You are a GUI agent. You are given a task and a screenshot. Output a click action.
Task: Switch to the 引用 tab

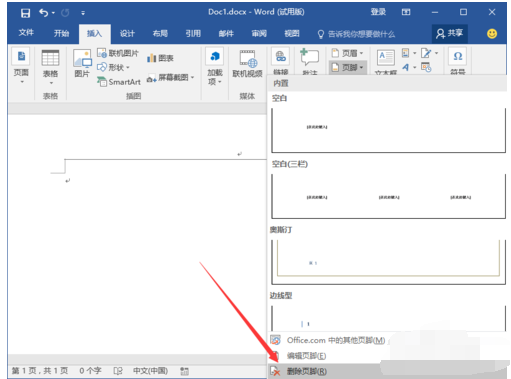pyautogui.click(x=193, y=34)
